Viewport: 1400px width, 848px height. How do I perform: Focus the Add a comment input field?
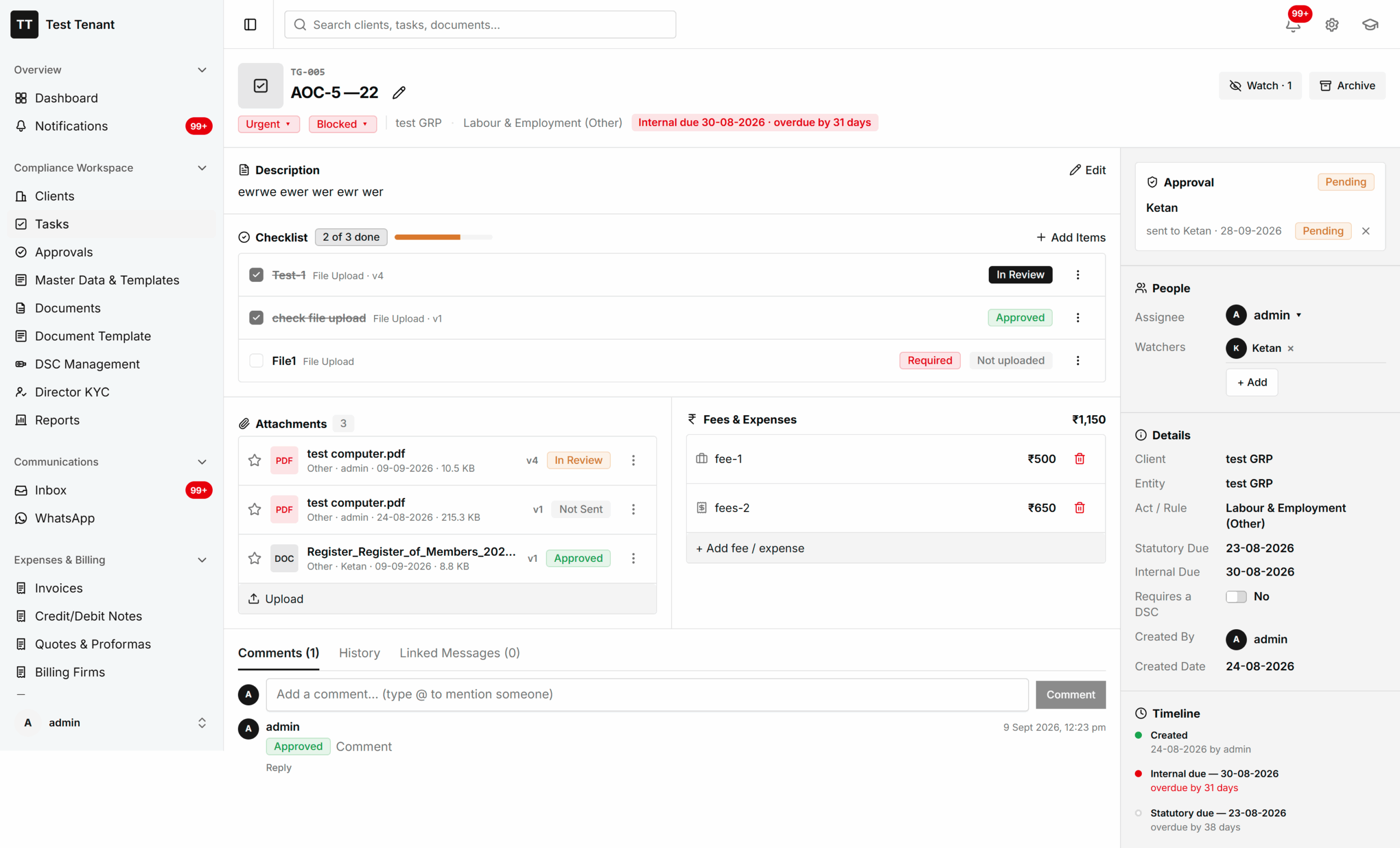(646, 694)
